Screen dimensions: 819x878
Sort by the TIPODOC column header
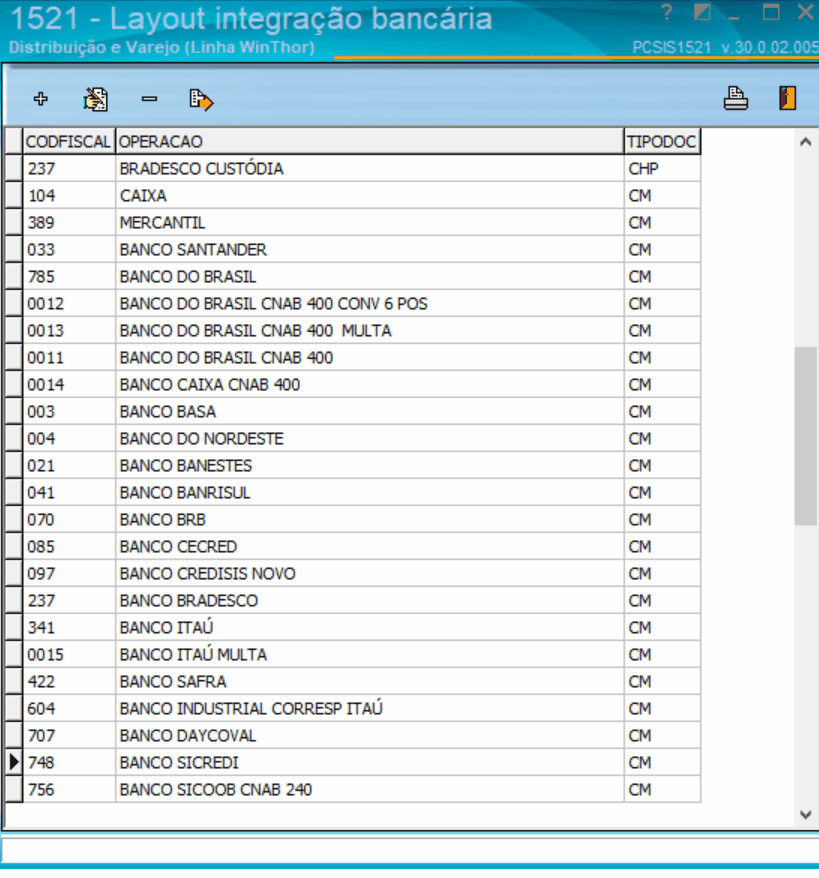coord(662,142)
